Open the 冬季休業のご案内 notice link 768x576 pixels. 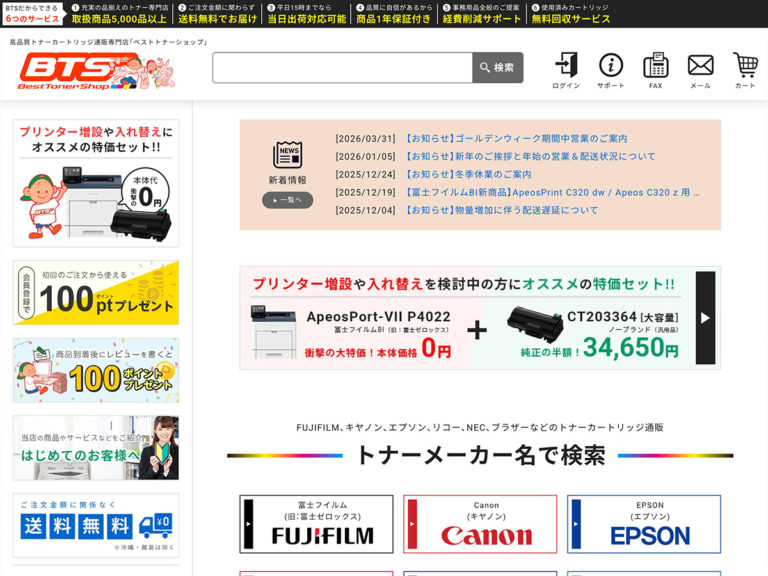pos(468,174)
